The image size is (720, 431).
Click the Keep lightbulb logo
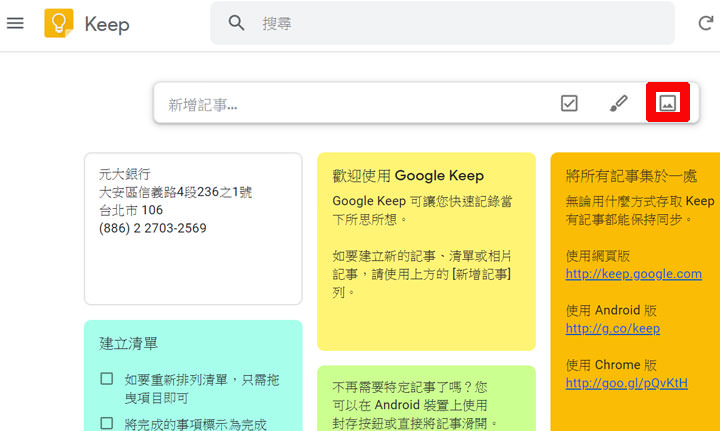point(59,23)
